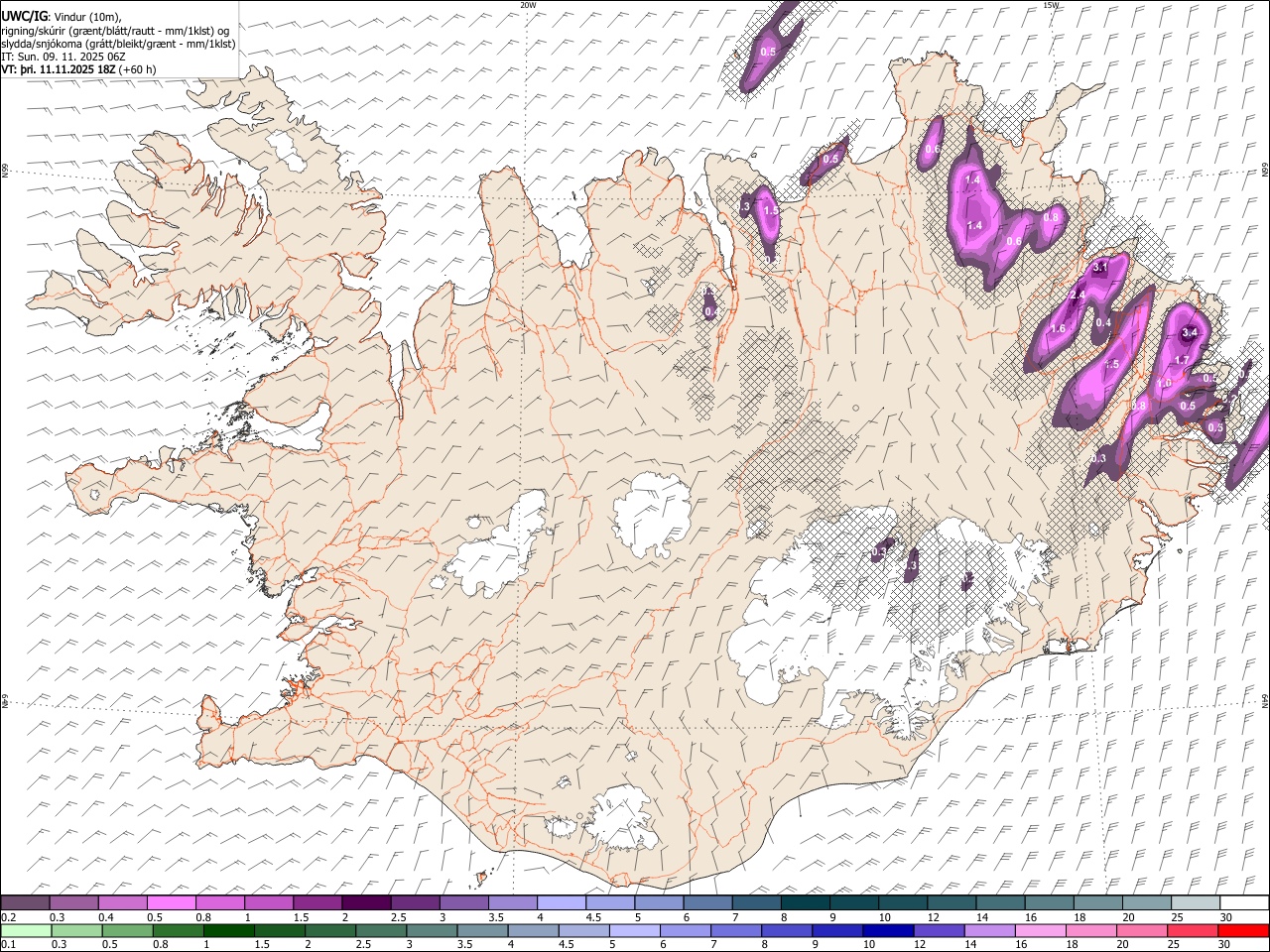Click the dark teal upper legend swatch at 8

click(x=804, y=902)
